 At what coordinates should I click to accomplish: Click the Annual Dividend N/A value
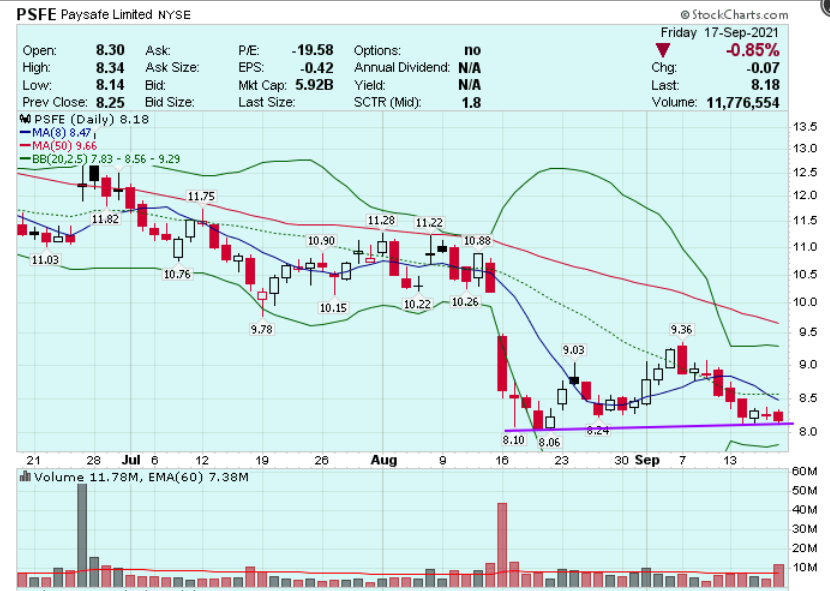tap(470, 68)
